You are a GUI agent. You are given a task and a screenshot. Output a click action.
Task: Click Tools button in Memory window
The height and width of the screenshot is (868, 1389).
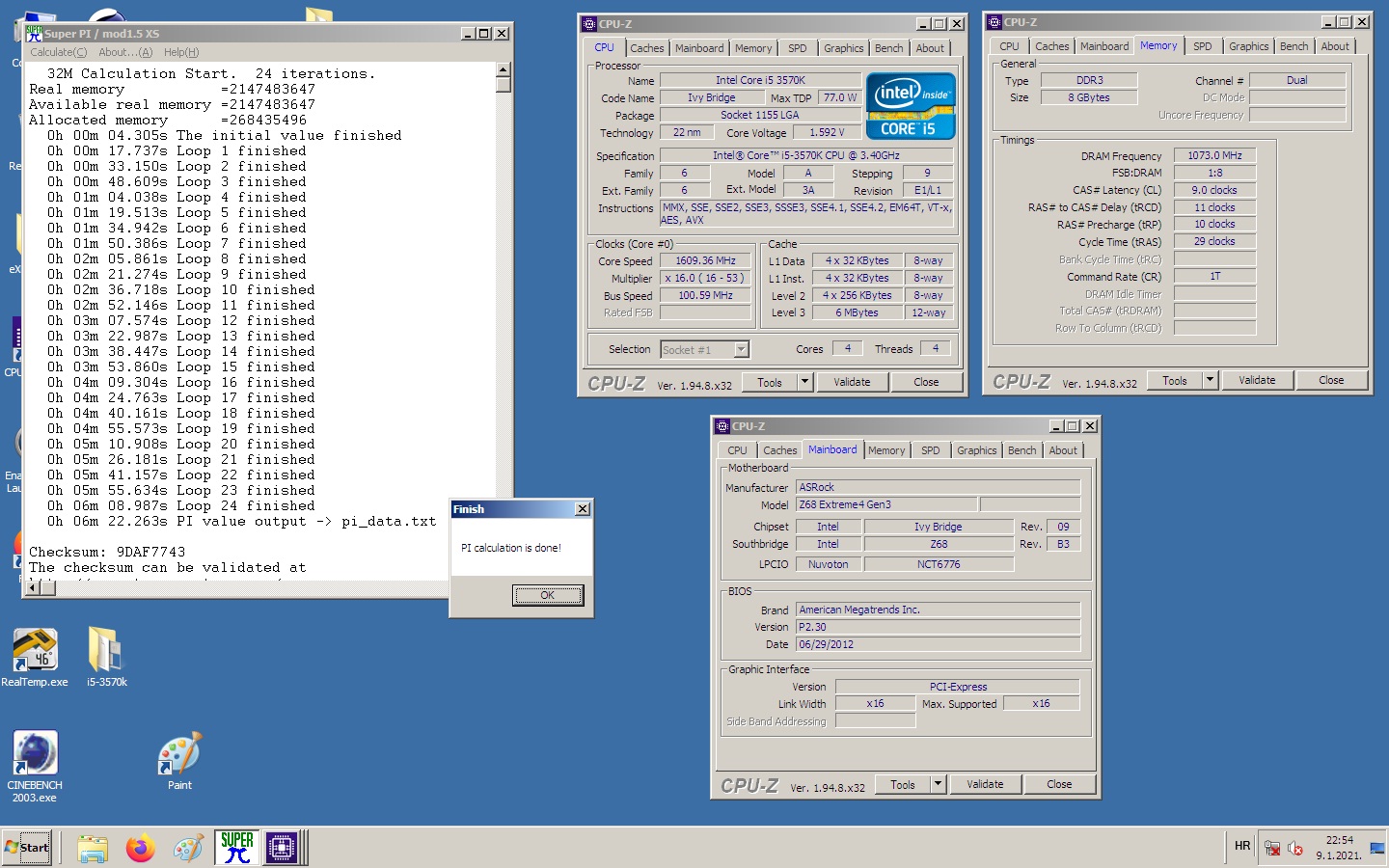1175,380
